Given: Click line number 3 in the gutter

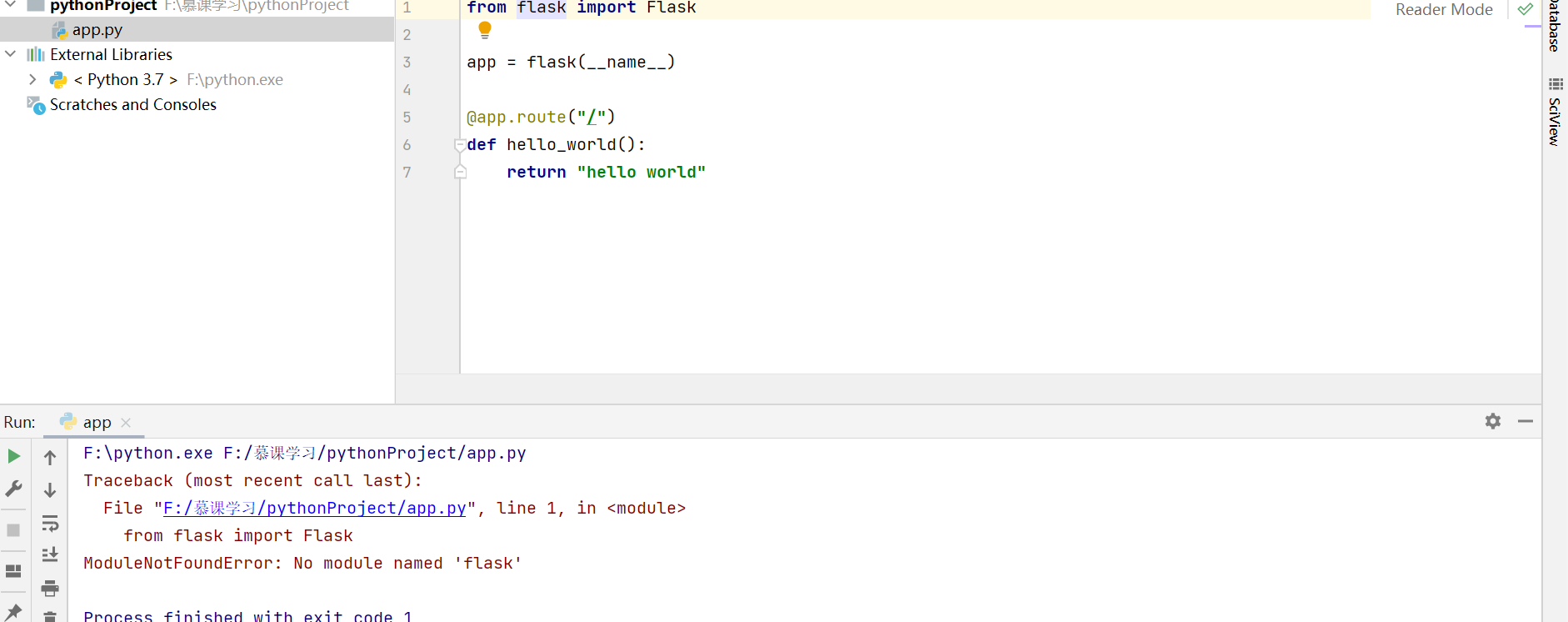Looking at the screenshot, I should tap(407, 62).
